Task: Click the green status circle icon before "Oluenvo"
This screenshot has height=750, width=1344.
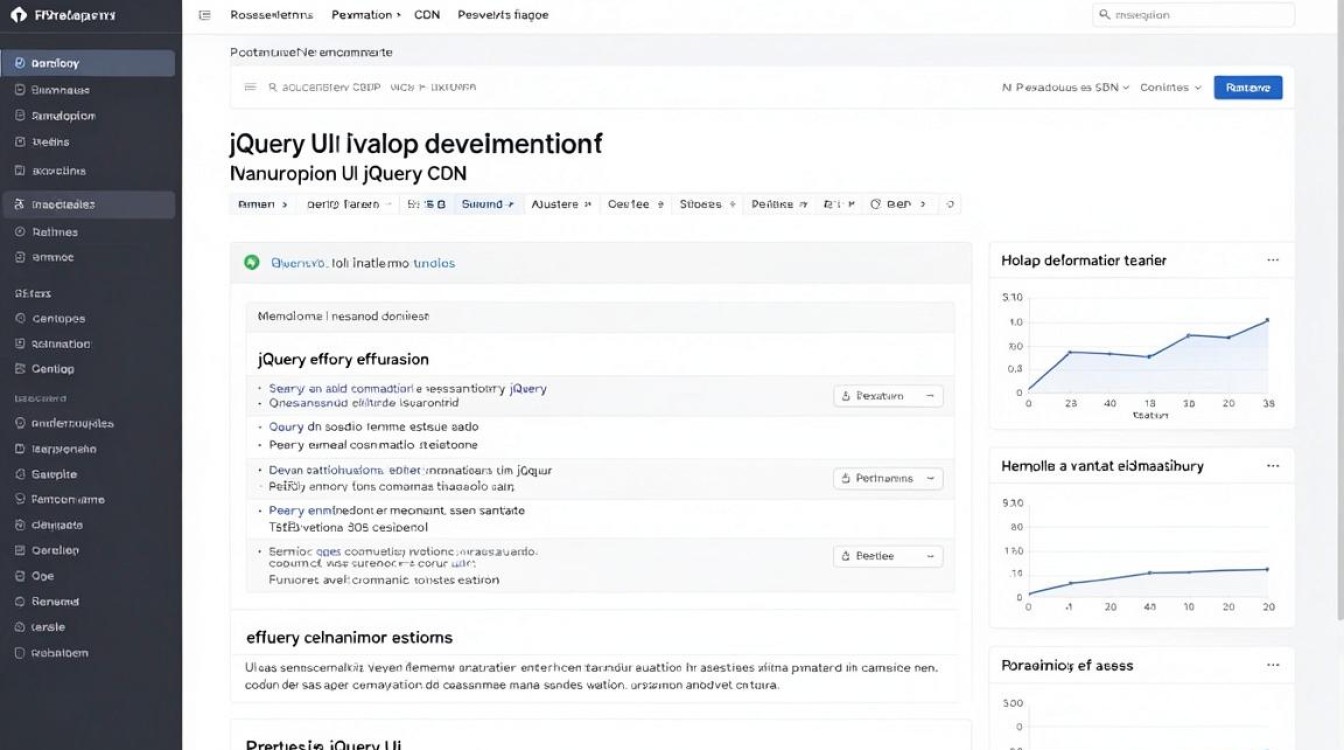Action: tap(252, 263)
